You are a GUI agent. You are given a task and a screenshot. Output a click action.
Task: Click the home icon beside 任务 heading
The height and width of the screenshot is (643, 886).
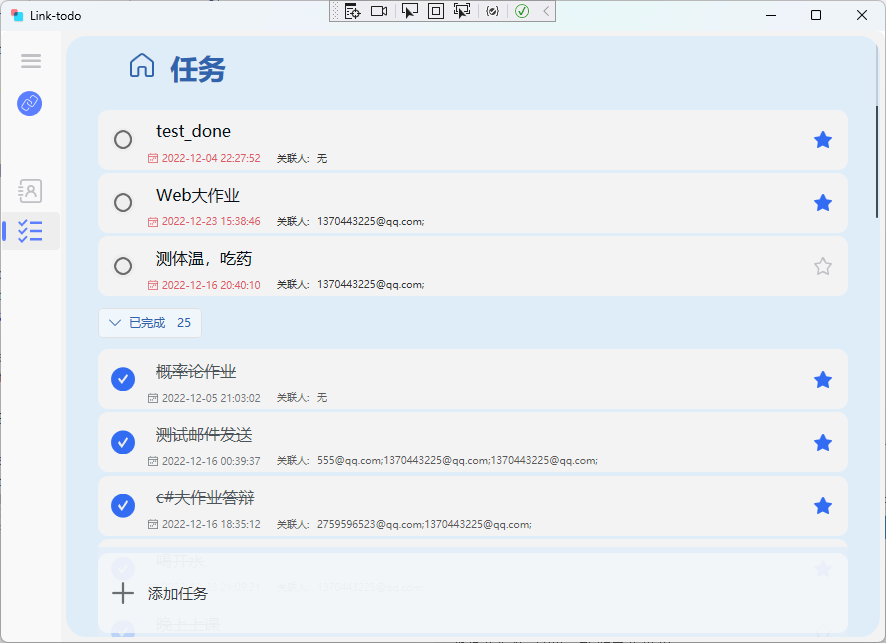pyautogui.click(x=141, y=64)
